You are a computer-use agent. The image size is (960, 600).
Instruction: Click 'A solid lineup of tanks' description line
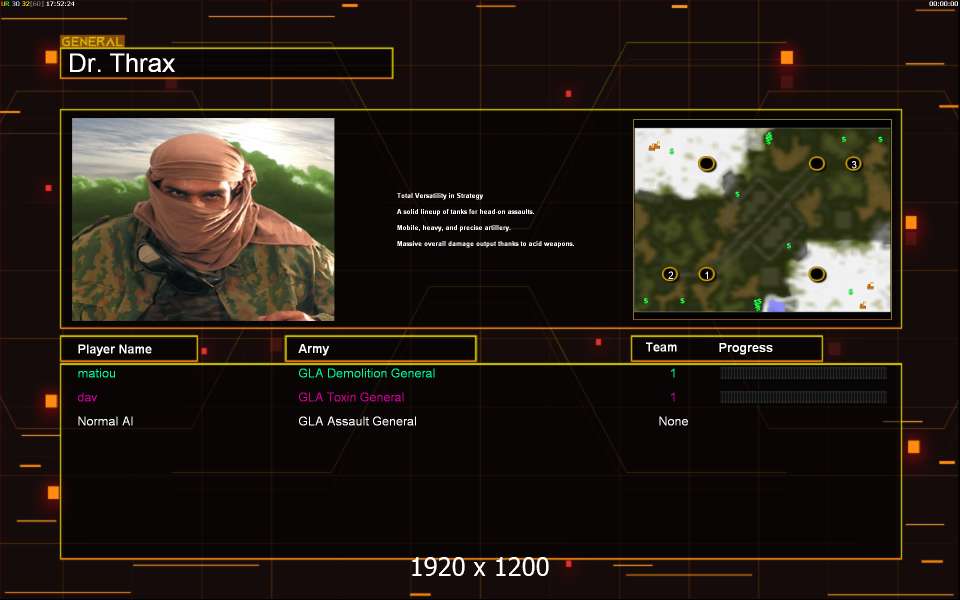(465, 212)
